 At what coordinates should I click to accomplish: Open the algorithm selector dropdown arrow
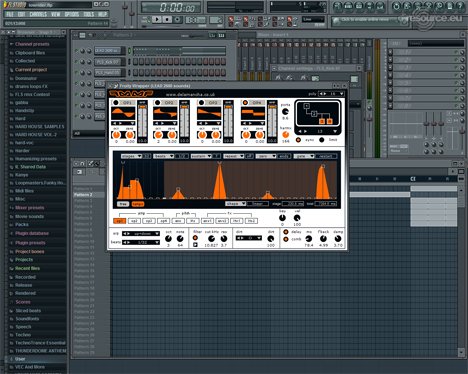coord(335,132)
